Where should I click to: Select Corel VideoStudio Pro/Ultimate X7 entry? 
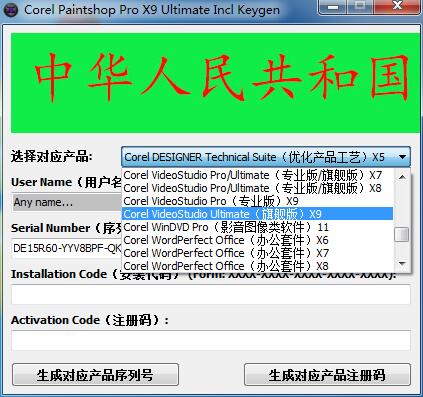pyautogui.click(x=257, y=175)
